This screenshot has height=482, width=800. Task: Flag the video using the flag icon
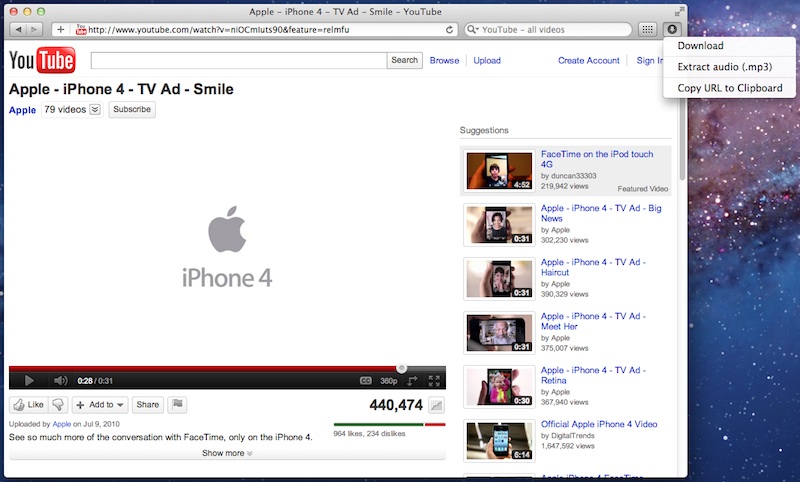(x=176, y=405)
